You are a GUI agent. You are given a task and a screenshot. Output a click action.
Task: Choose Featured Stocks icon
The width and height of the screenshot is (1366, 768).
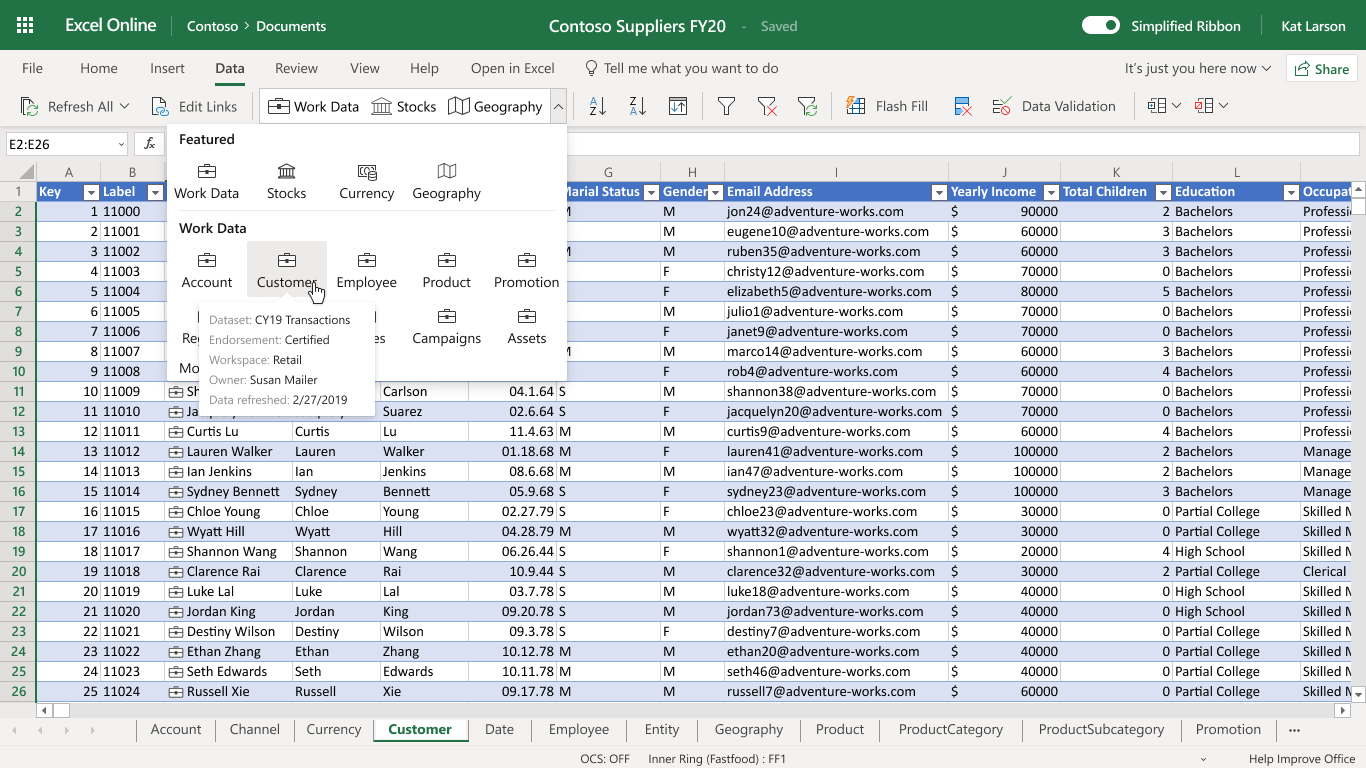pyautogui.click(x=287, y=181)
